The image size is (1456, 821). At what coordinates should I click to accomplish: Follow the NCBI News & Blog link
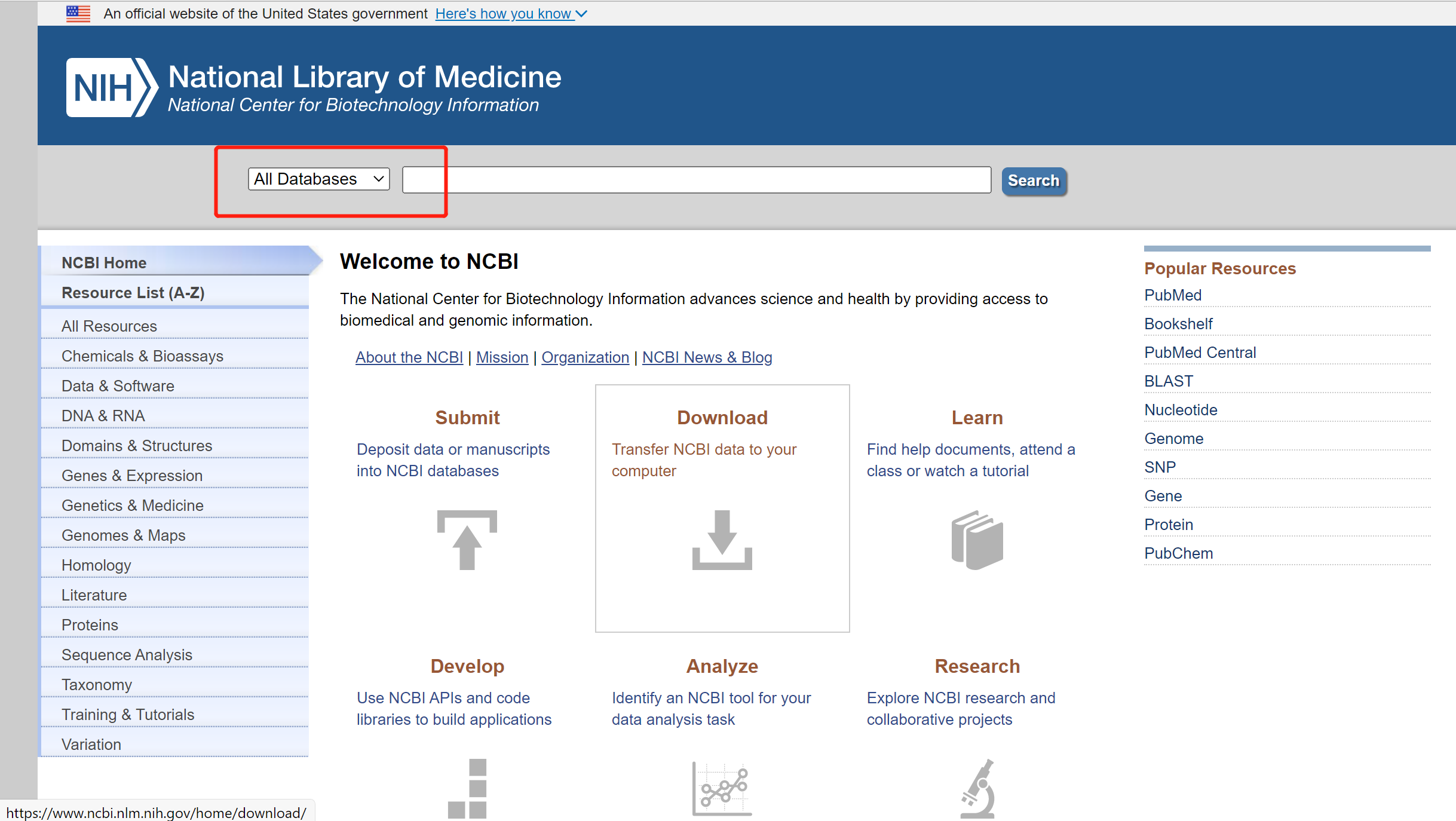click(x=707, y=357)
